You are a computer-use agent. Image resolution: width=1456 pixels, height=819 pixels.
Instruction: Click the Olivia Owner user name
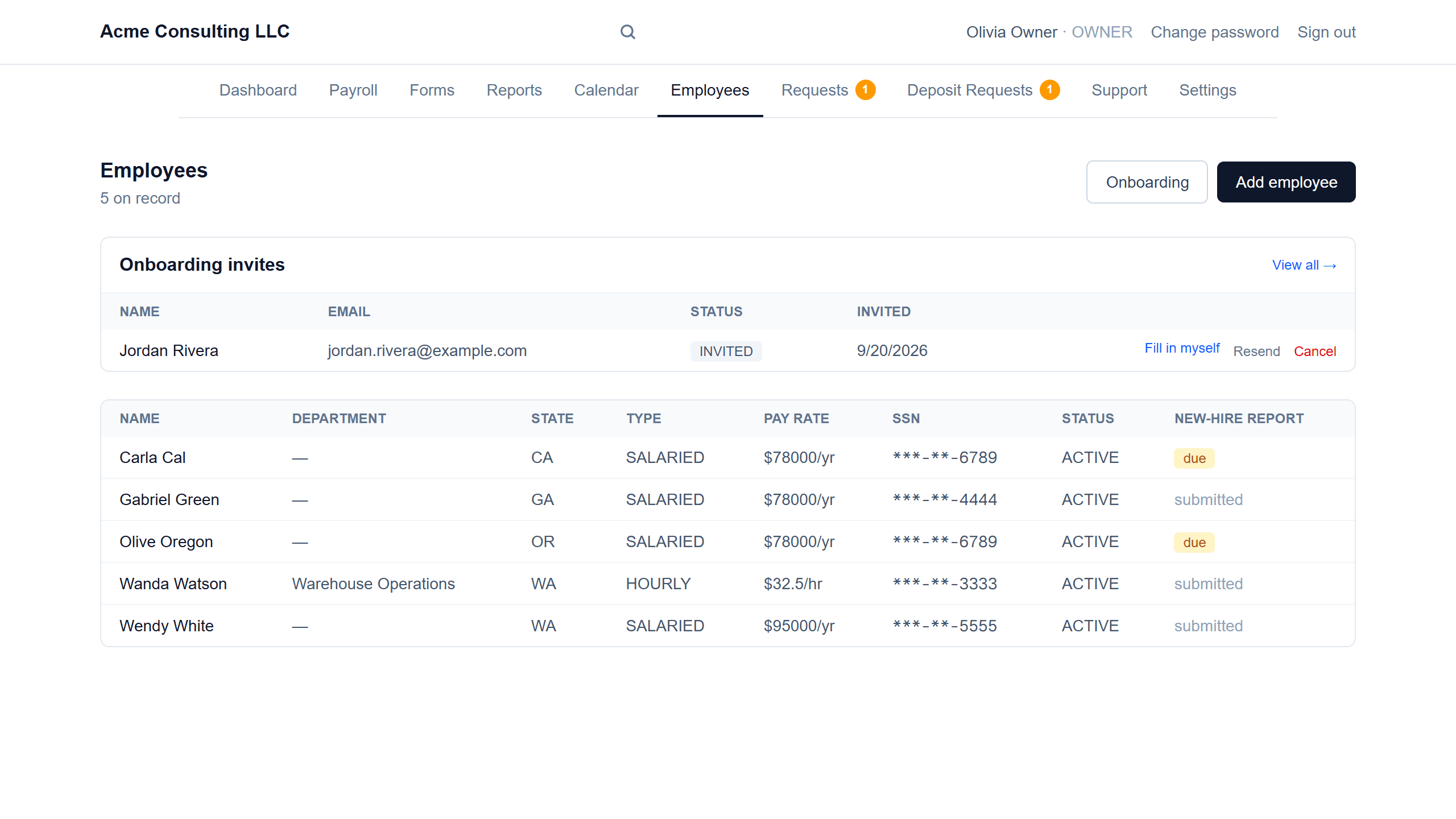click(x=1011, y=32)
